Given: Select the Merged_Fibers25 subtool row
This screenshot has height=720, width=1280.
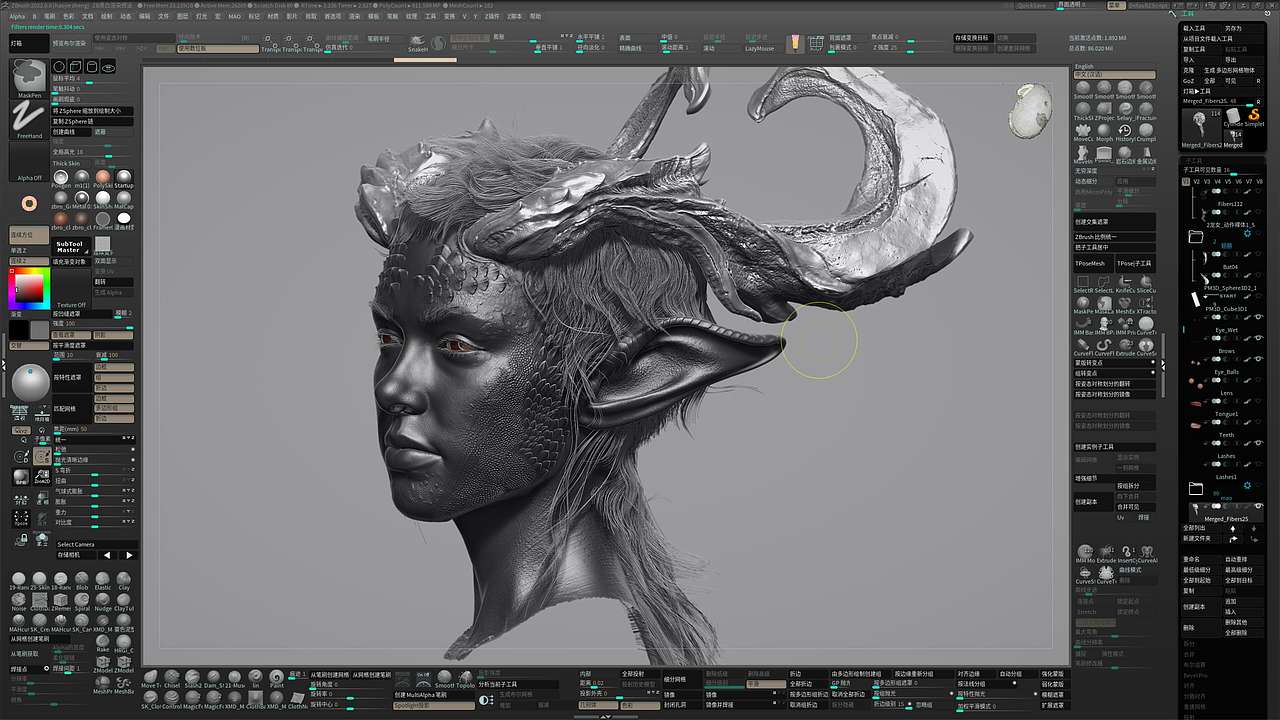Looking at the screenshot, I should (x=1224, y=512).
